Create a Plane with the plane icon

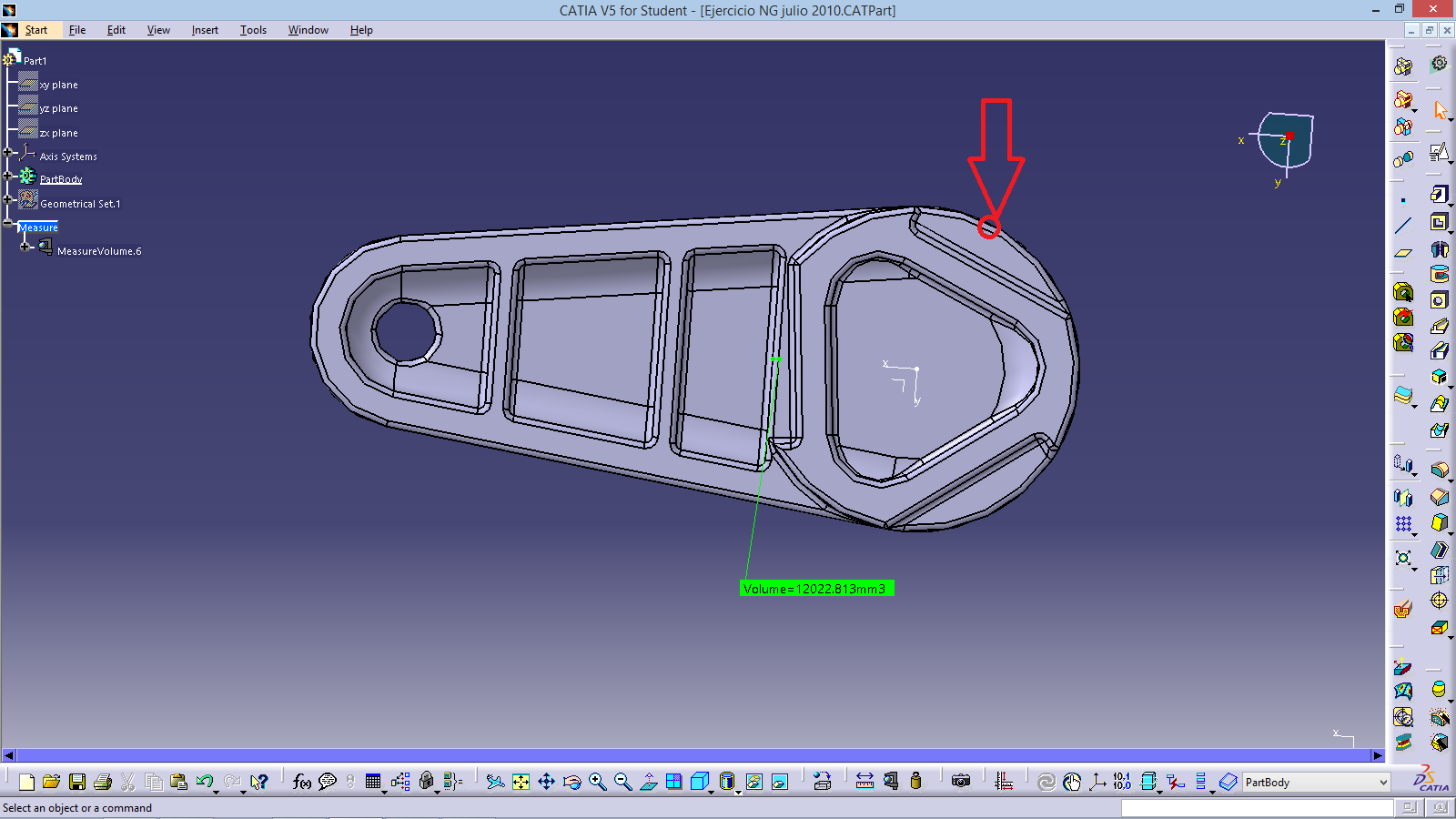1403,253
